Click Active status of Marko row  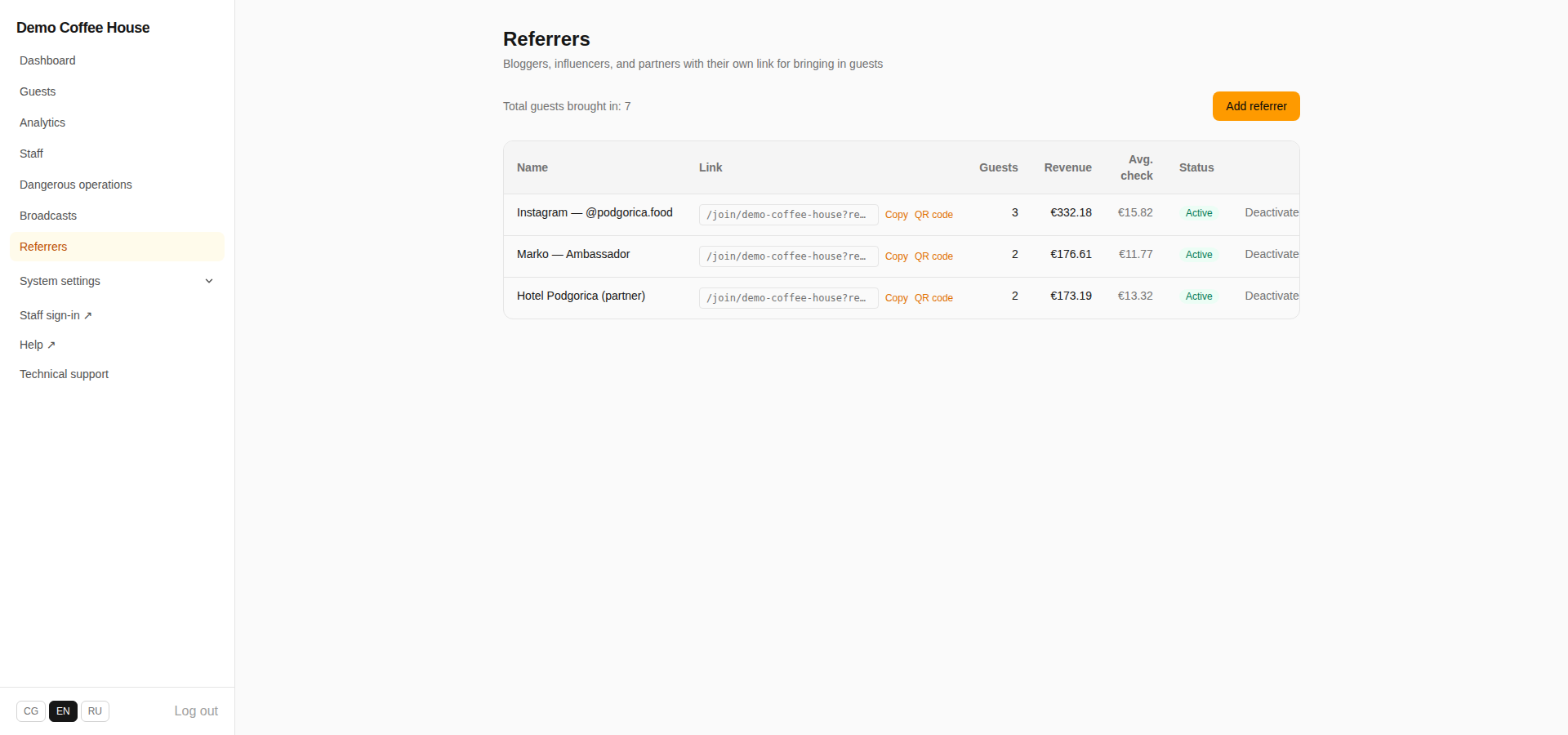pyautogui.click(x=1199, y=255)
